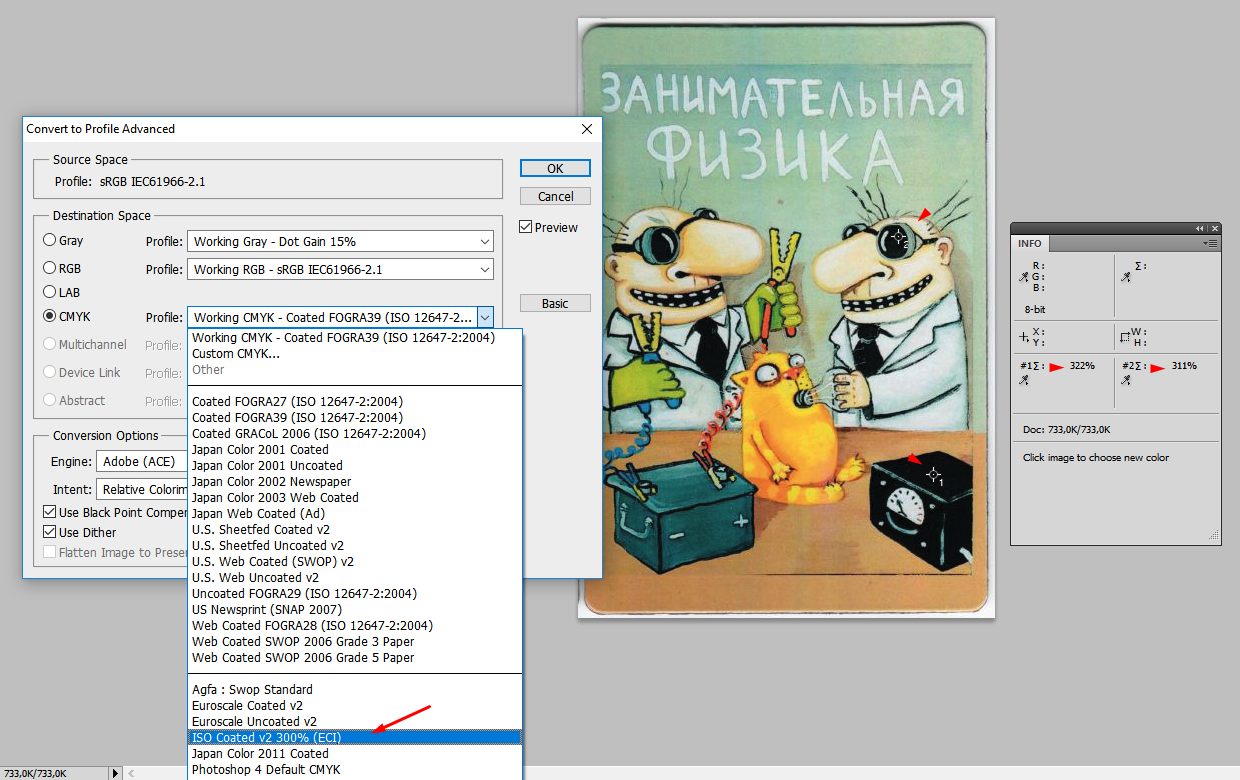Choose Euroscale Coated v2

point(355,705)
